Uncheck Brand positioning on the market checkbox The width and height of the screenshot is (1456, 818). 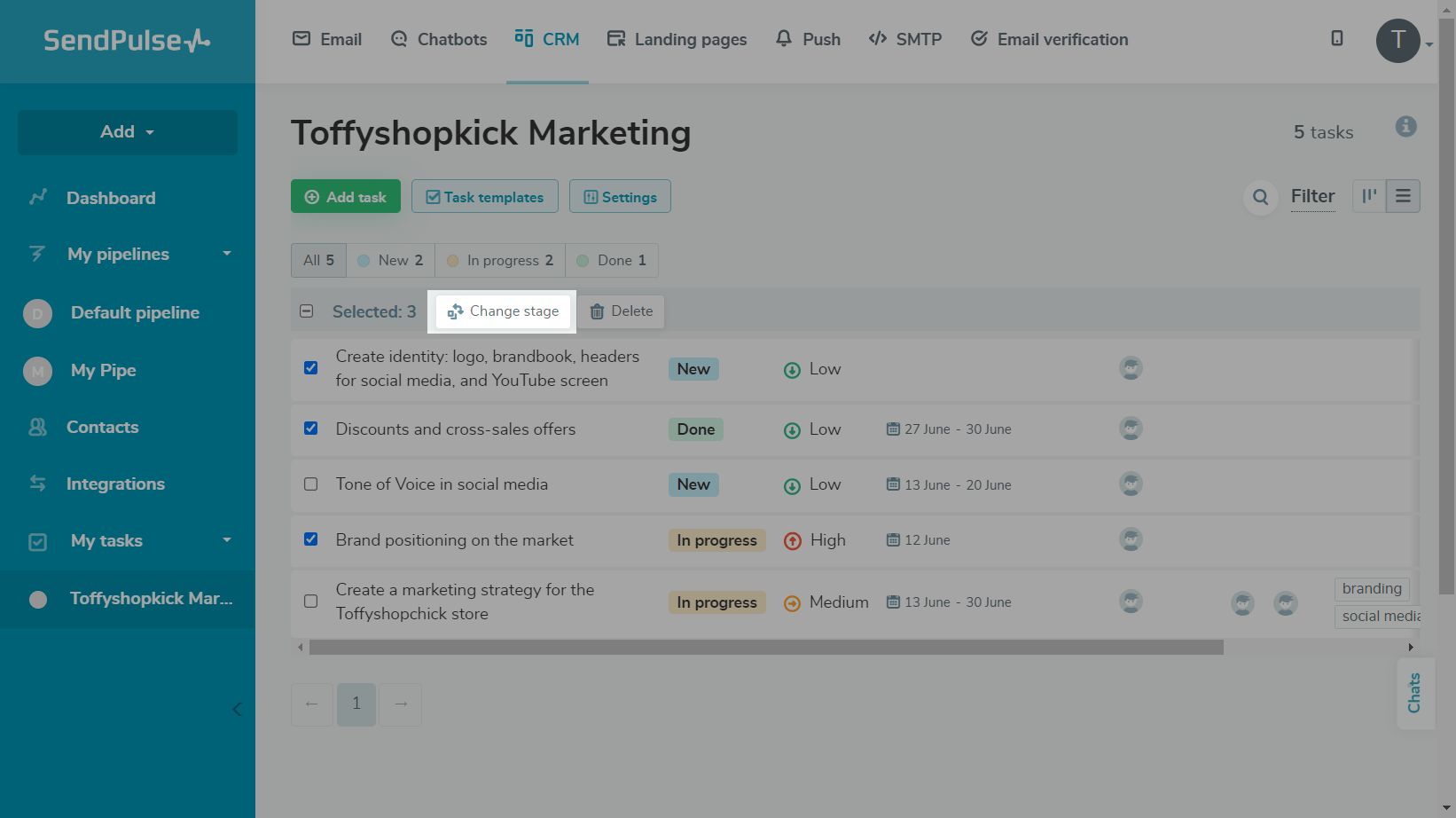pyautogui.click(x=311, y=539)
